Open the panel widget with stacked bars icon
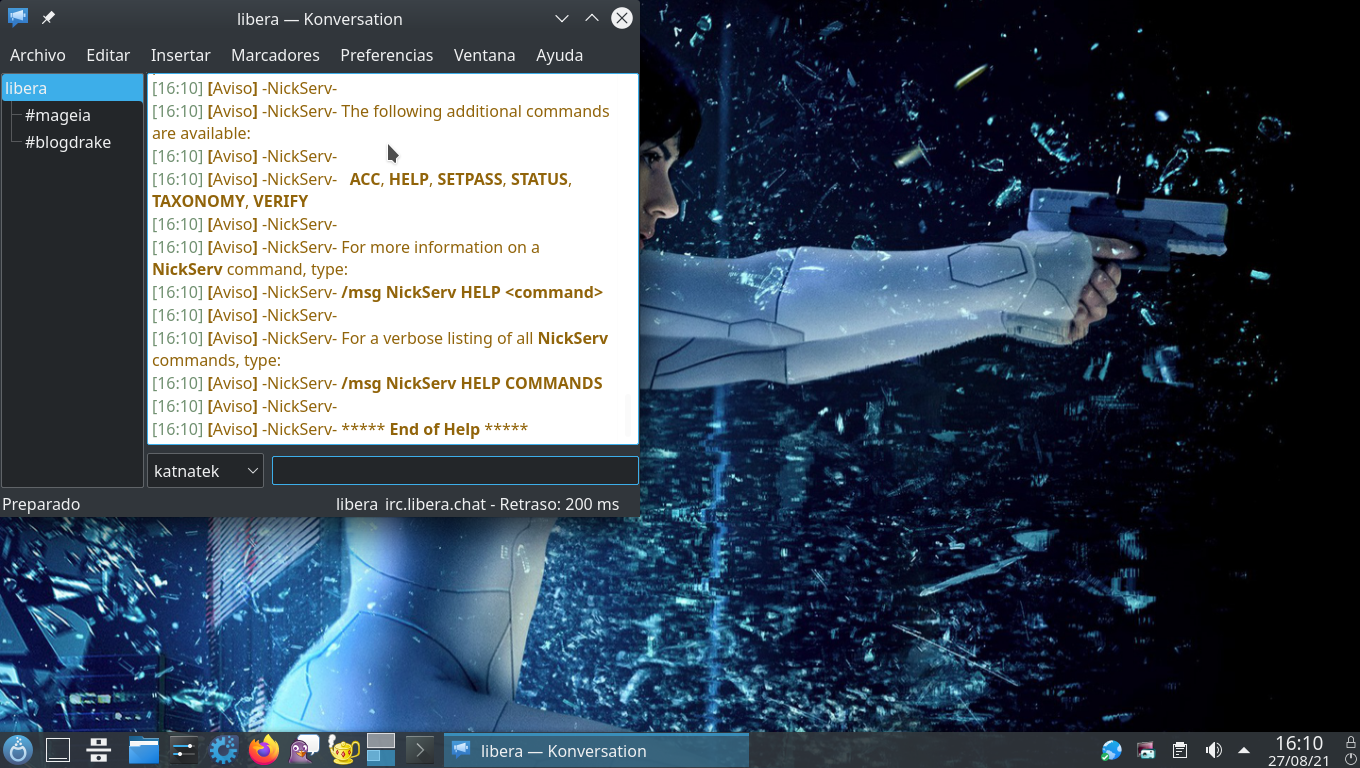The height and width of the screenshot is (768, 1360). (98, 750)
